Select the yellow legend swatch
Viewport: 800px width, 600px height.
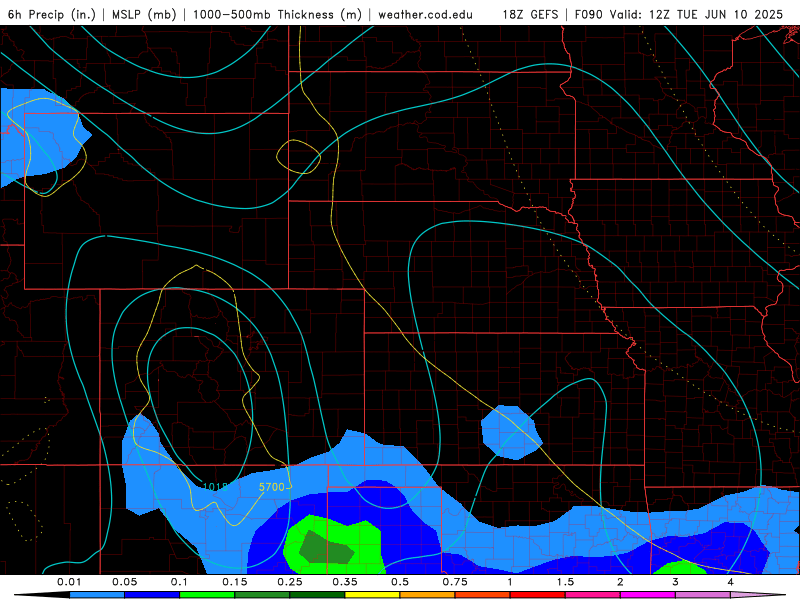pos(372,595)
